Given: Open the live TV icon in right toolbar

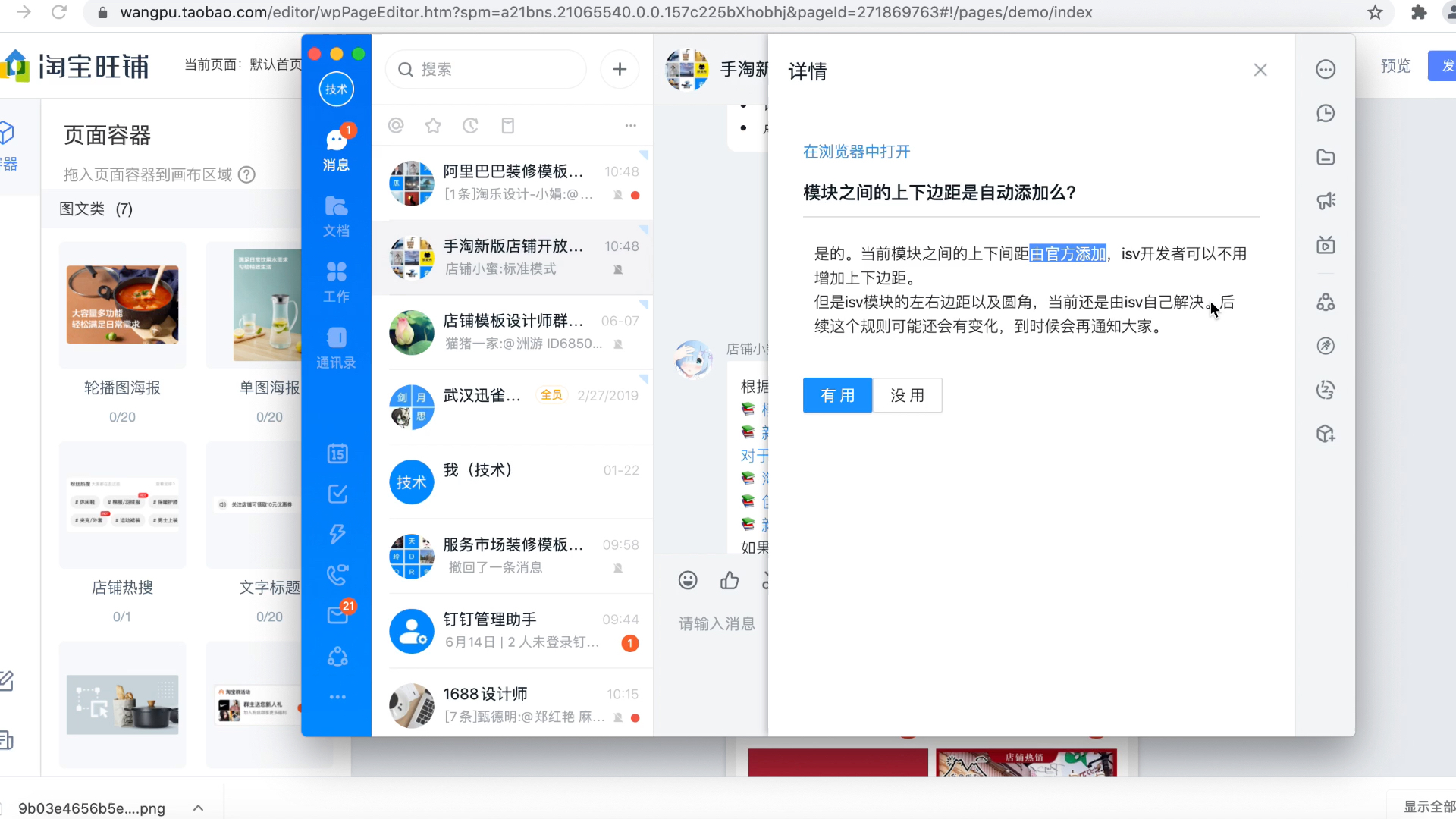Looking at the screenshot, I should (1326, 245).
